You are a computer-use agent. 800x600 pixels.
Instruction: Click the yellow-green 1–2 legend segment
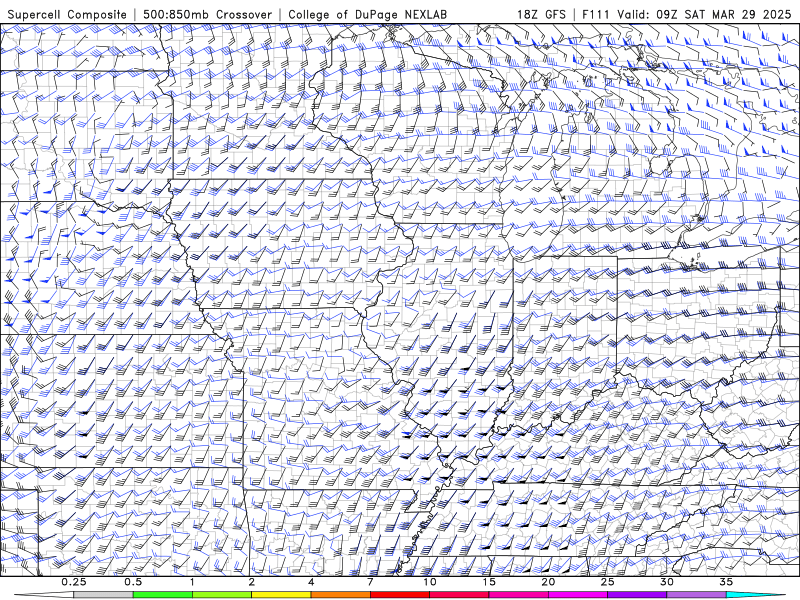click(x=222, y=595)
